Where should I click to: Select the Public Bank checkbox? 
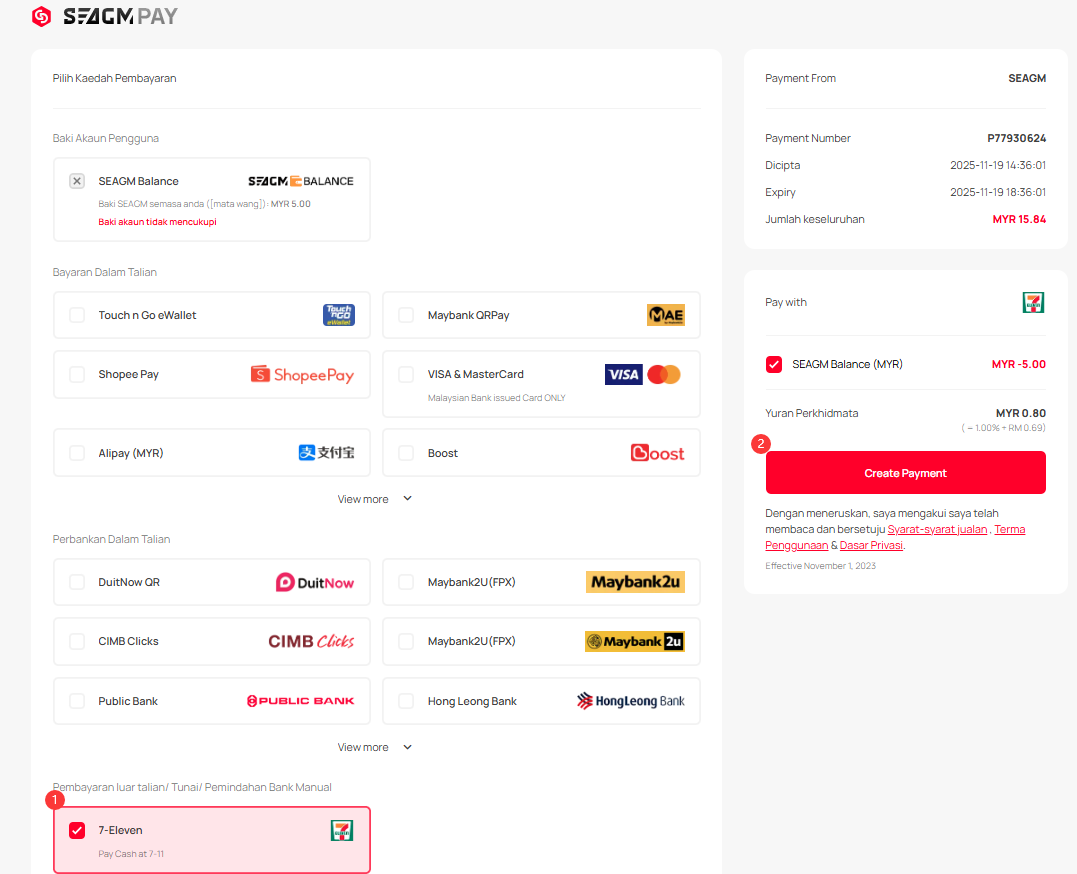[77, 701]
